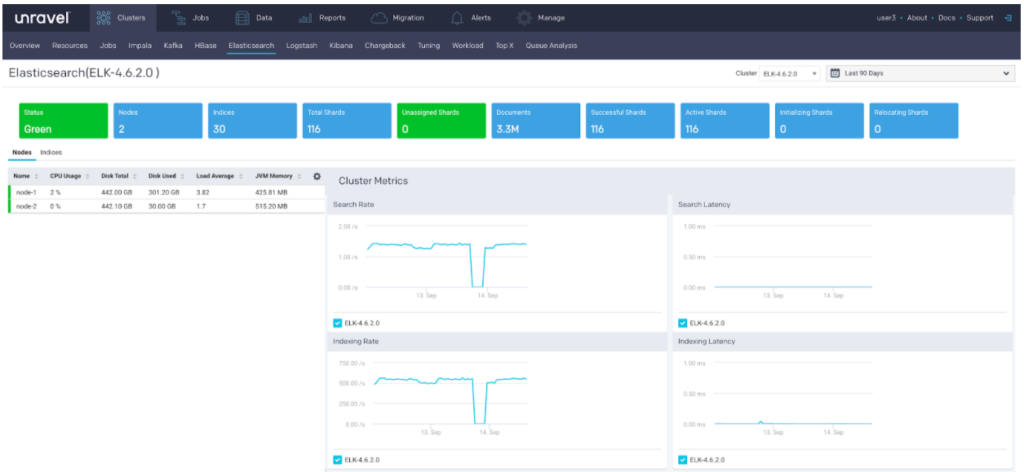Click the Initializing Shards tile
This screenshot has height=472, width=1024.
(x=819, y=121)
